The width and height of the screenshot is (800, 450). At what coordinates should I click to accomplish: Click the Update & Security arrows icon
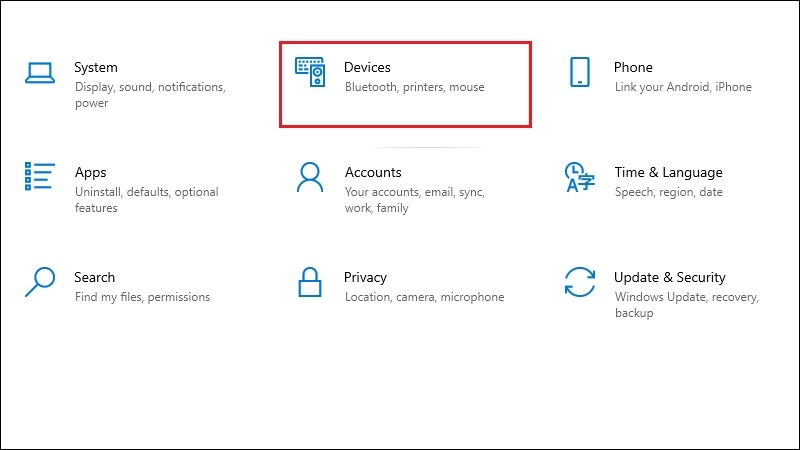[x=580, y=282]
